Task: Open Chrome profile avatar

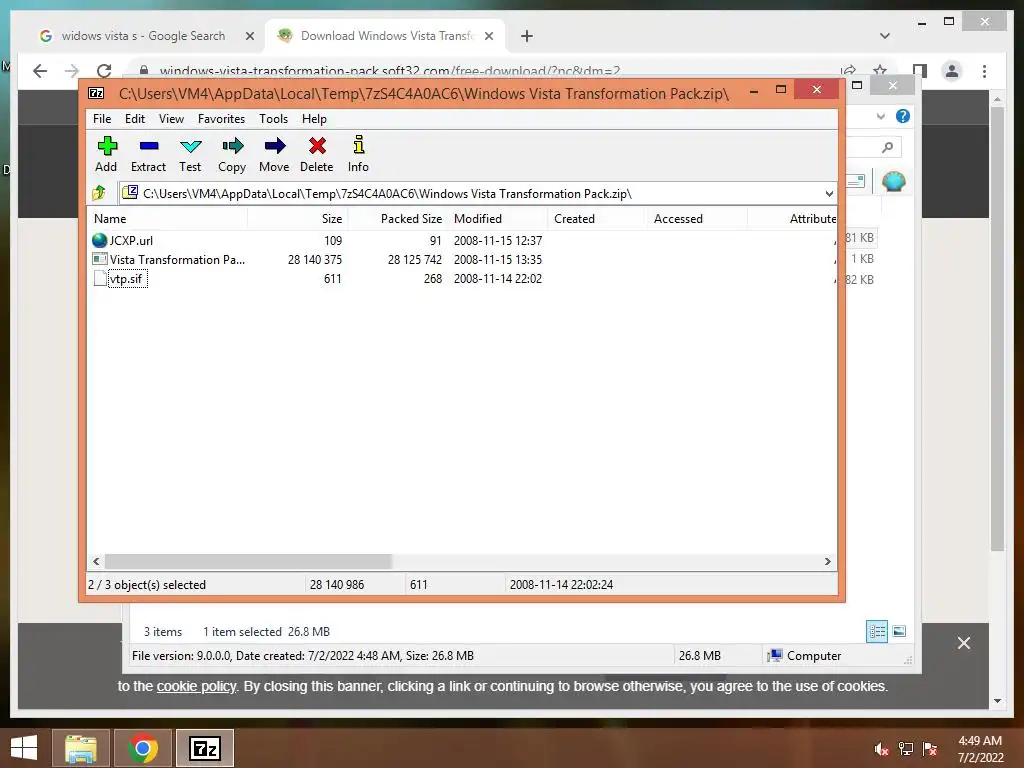Action: point(952,71)
